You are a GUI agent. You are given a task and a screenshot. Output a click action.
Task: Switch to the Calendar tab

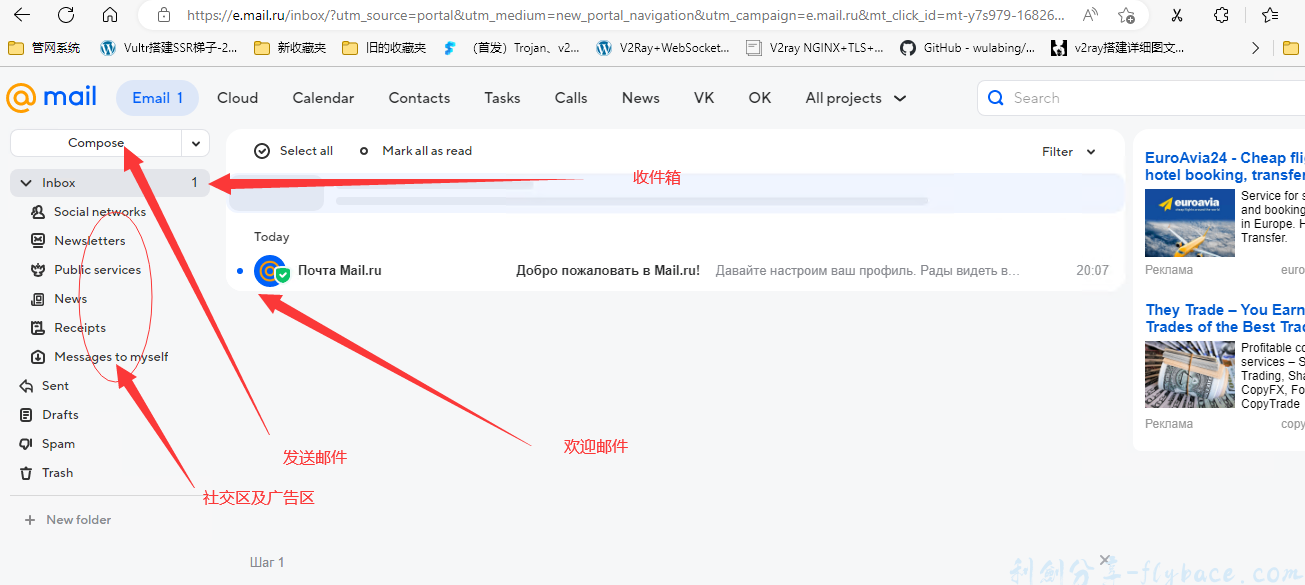point(323,97)
